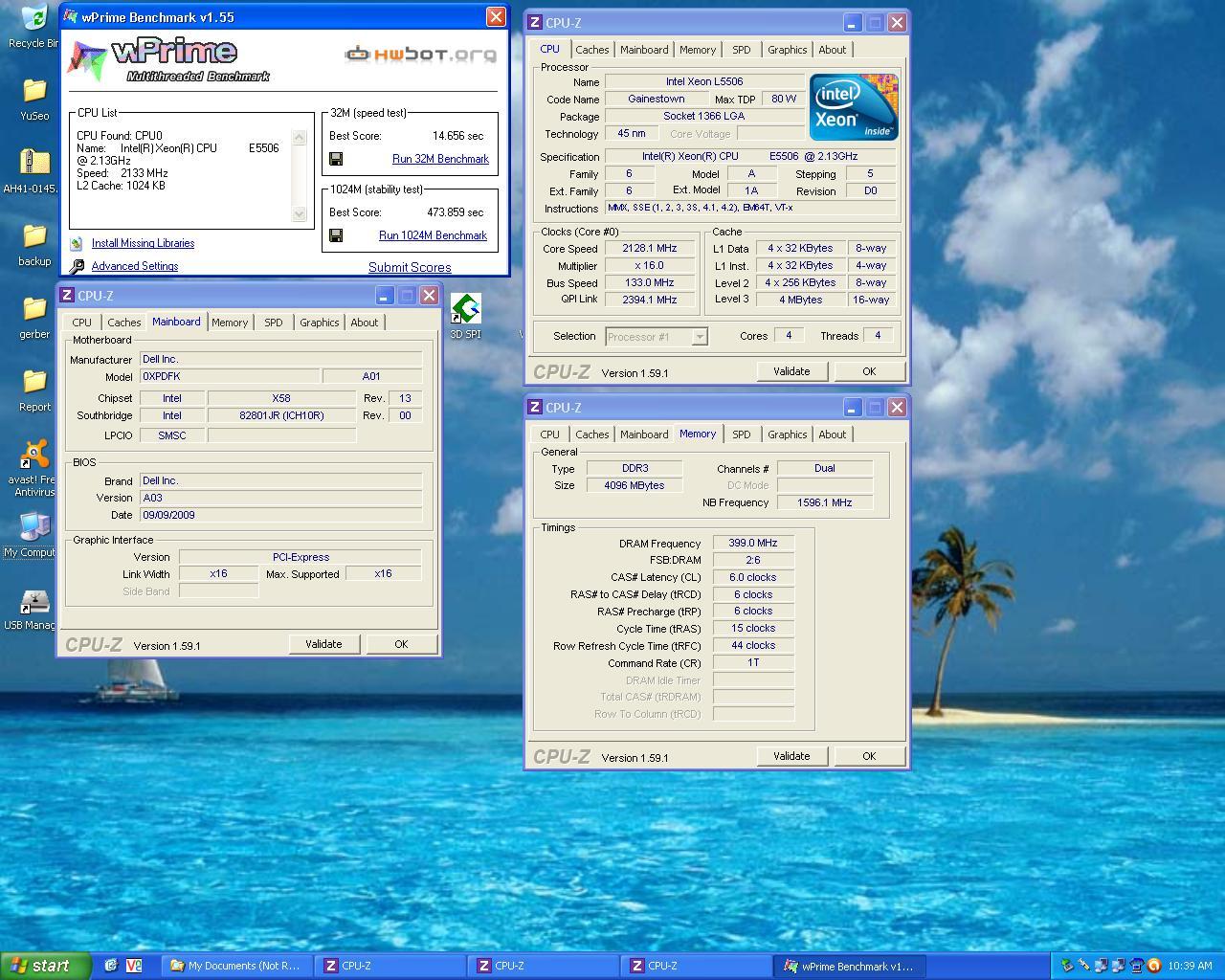Image resolution: width=1225 pixels, height=980 pixels.
Task: Click the Southbridge value 82801JR (ICH10R)
Action: click(281, 416)
